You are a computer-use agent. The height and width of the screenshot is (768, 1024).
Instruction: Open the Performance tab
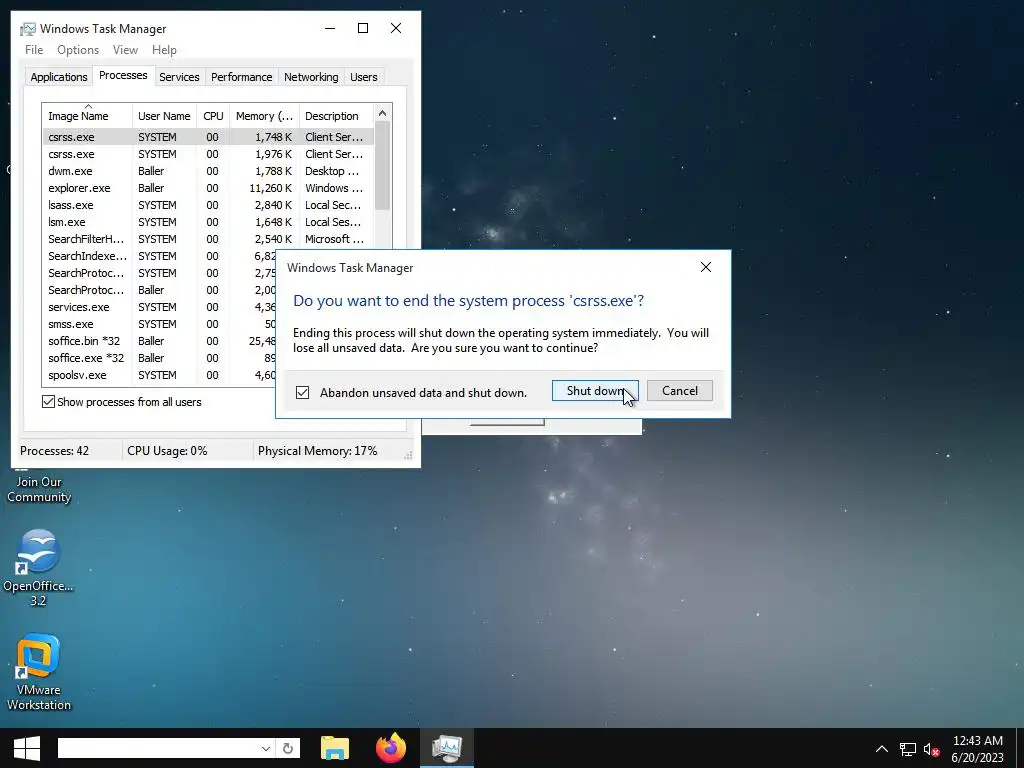pyautogui.click(x=242, y=77)
